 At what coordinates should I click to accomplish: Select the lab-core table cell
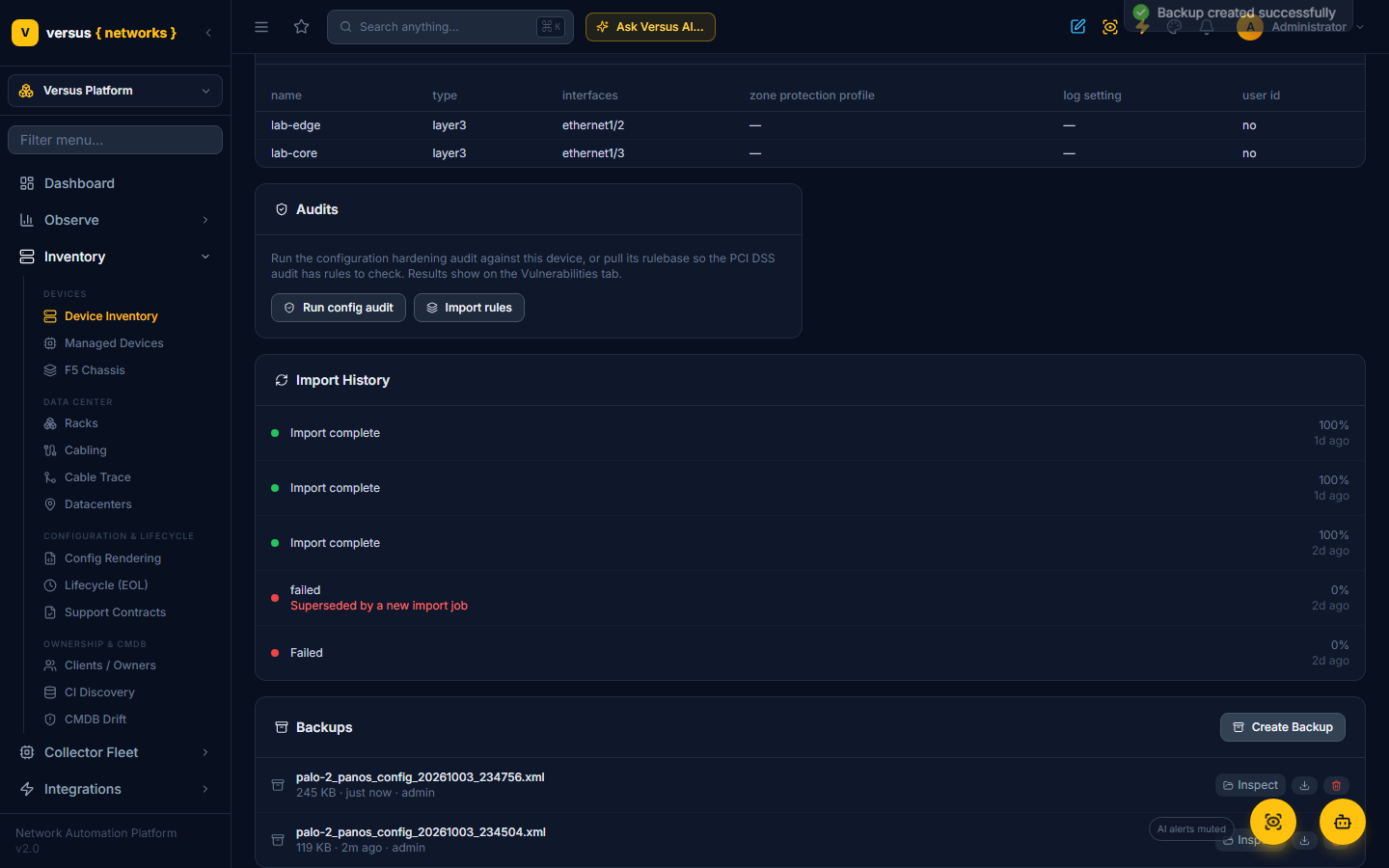(294, 153)
